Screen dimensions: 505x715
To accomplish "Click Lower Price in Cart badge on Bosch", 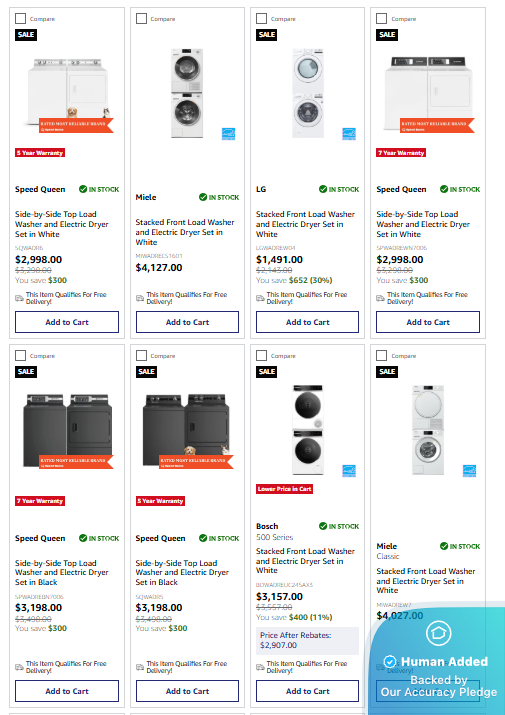I will [284, 489].
